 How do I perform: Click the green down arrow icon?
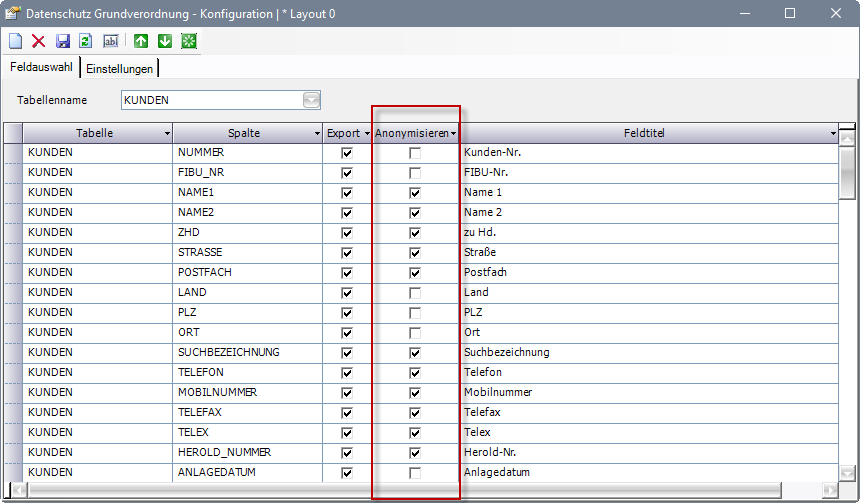pyautogui.click(x=164, y=41)
